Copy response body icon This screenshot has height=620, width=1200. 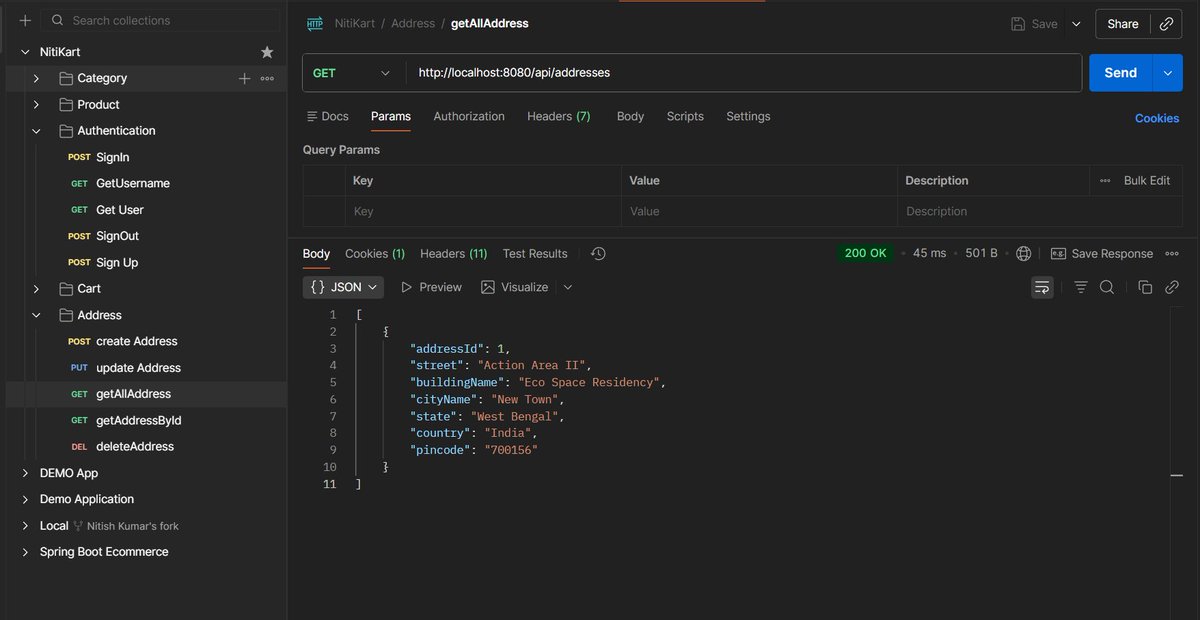click(x=1145, y=287)
